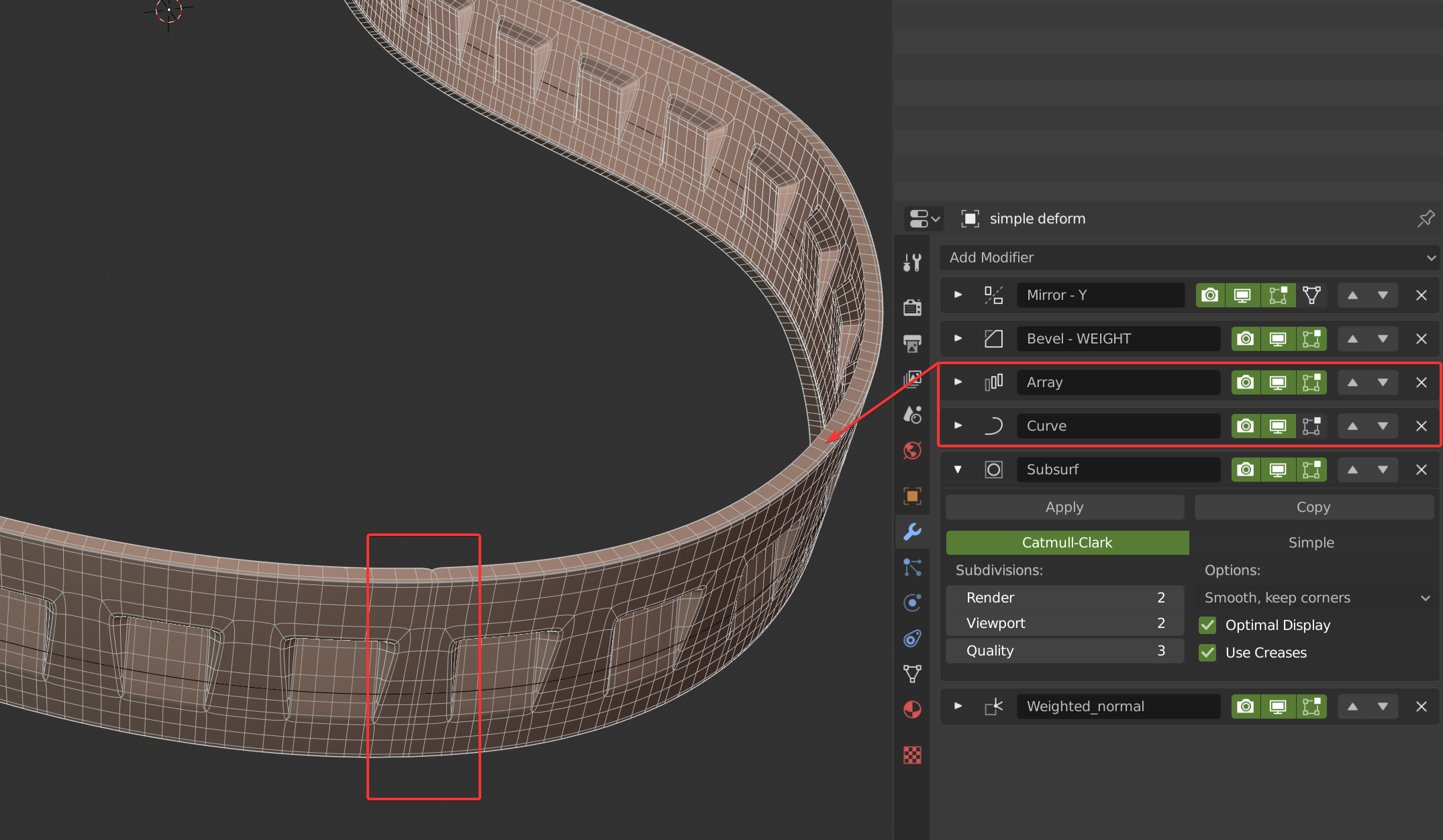Open the Texture checkerboard properties tab
Screen dimensions: 1443x840
tap(912, 755)
